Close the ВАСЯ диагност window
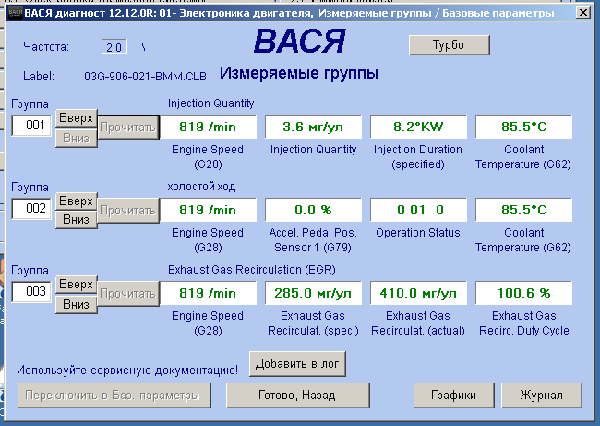 click(583, 13)
